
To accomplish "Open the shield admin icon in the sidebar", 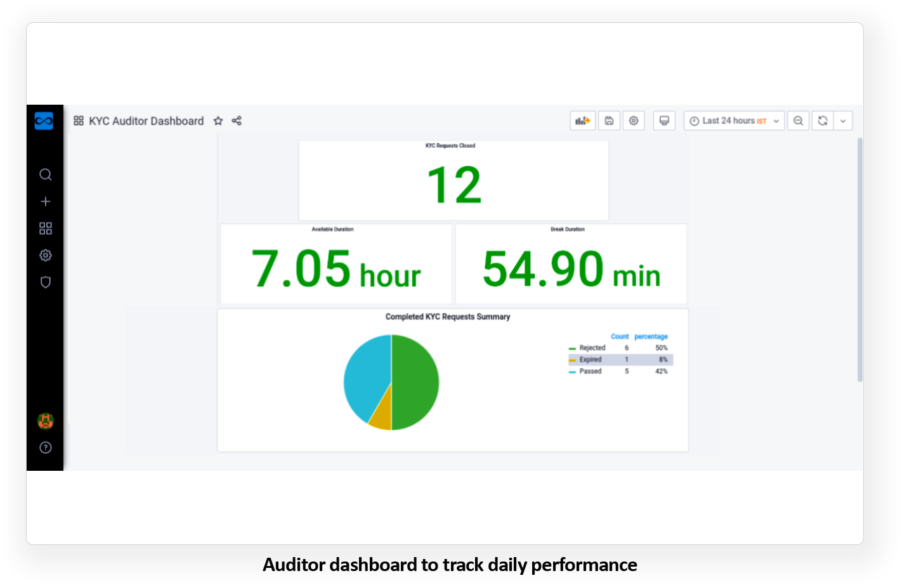I will (x=45, y=282).
